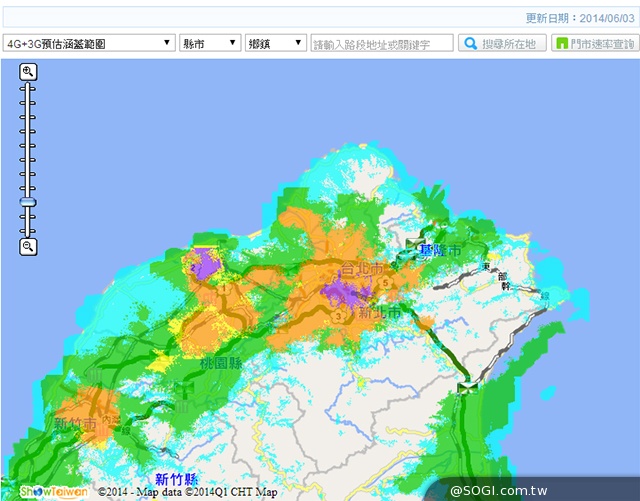This screenshot has width=640, height=501.
Task: Click the zoom in magnifier icon
Action: pyautogui.click(x=28, y=71)
